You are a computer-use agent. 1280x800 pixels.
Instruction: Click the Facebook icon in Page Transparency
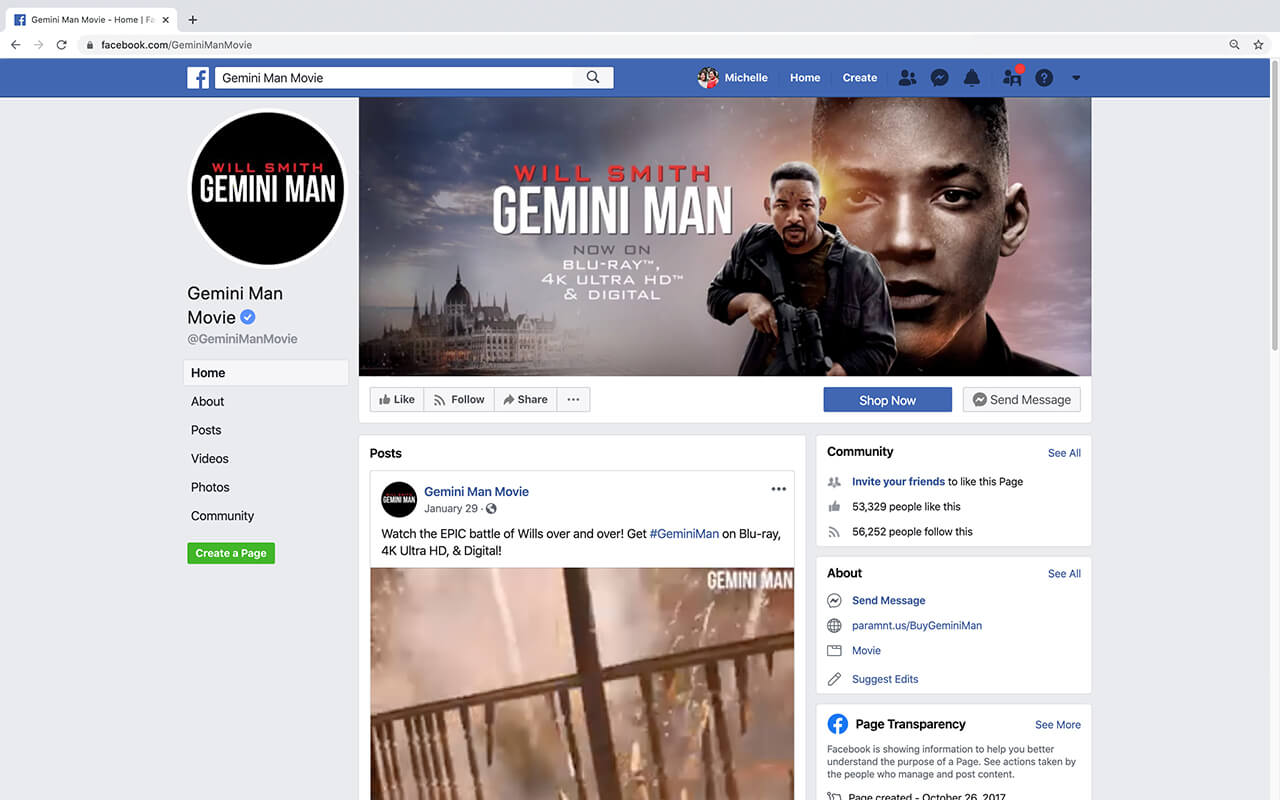(x=837, y=724)
